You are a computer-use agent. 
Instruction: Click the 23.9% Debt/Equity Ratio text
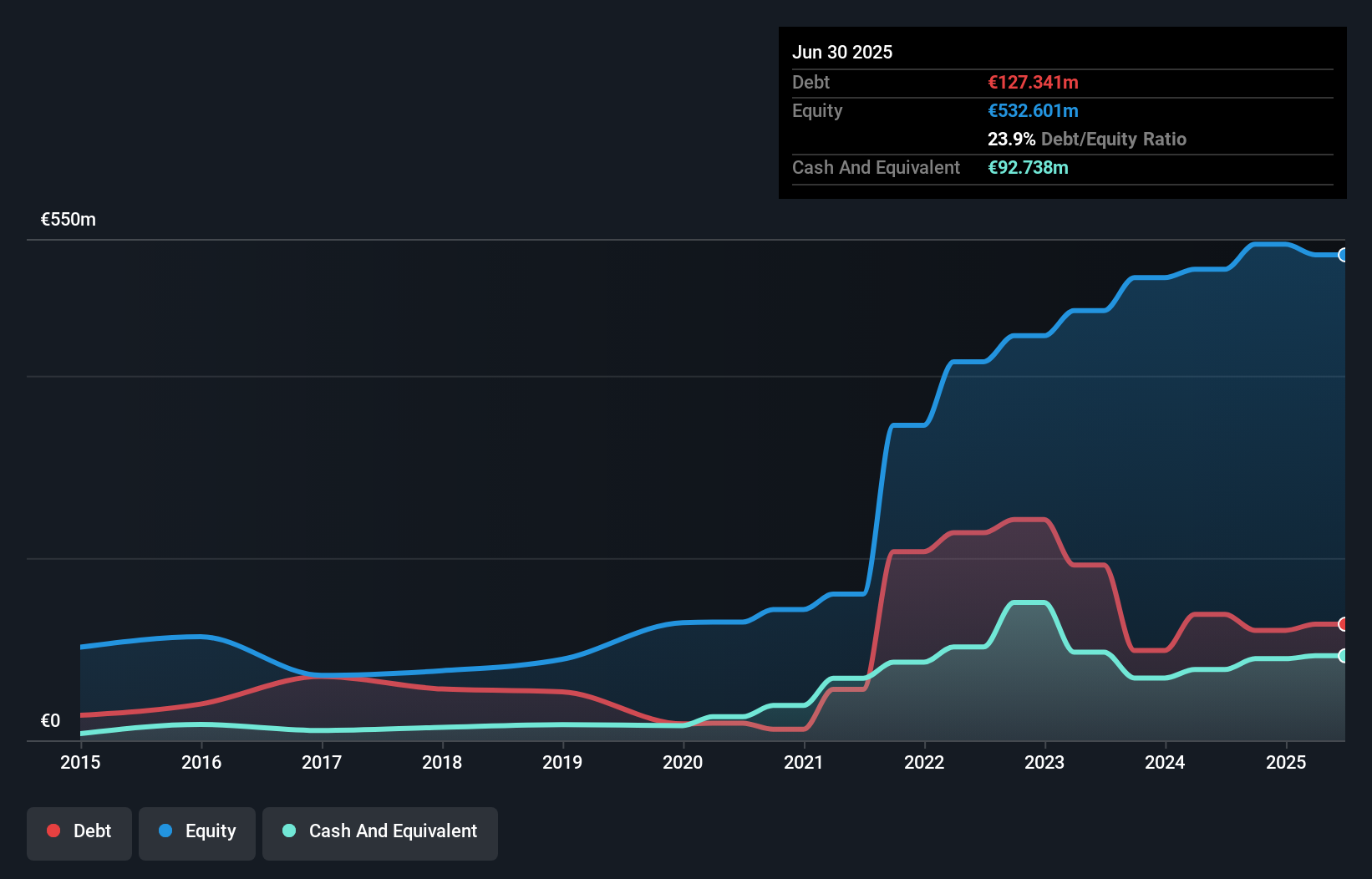pyautogui.click(x=1087, y=139)
